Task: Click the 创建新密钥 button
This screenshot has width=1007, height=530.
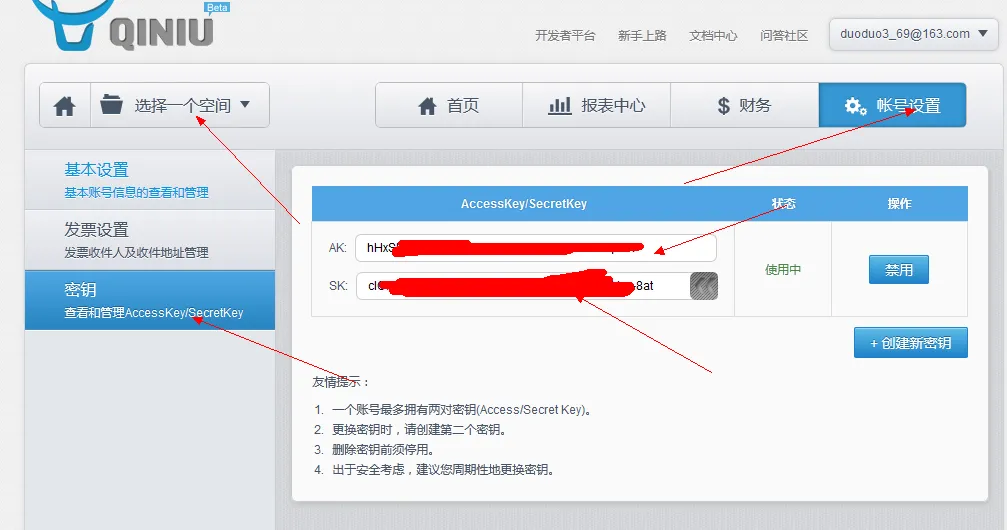Action: [x=910, y=343]
